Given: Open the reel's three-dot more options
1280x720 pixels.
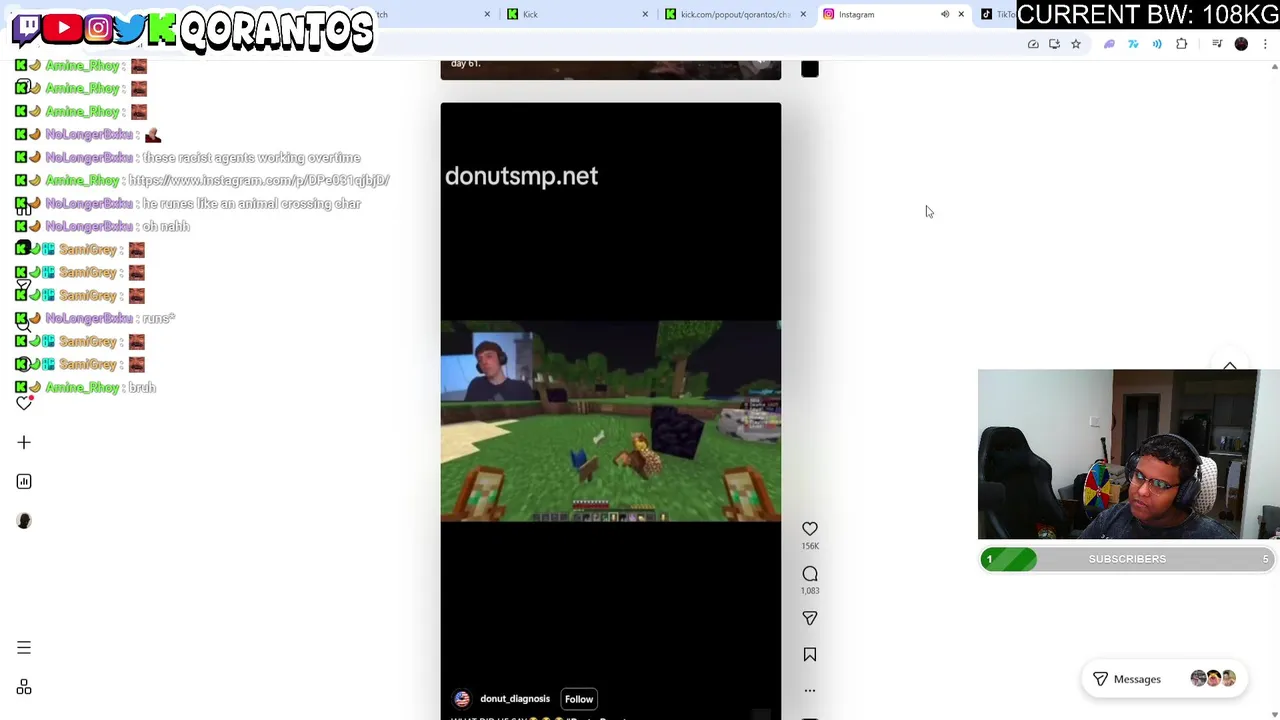Looking at the screenshot, I should pyautogui.click(x=810, y=690).
